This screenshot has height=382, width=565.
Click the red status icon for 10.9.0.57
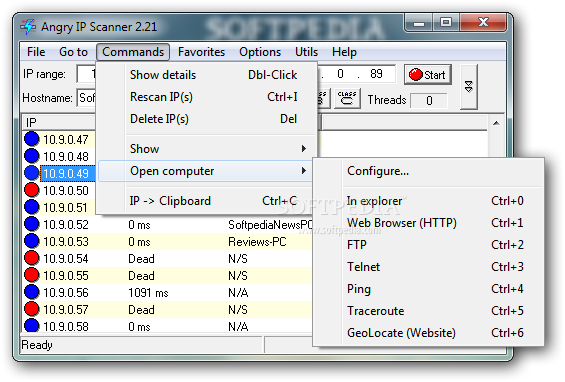pyautogui.click(x=32, y=309)
